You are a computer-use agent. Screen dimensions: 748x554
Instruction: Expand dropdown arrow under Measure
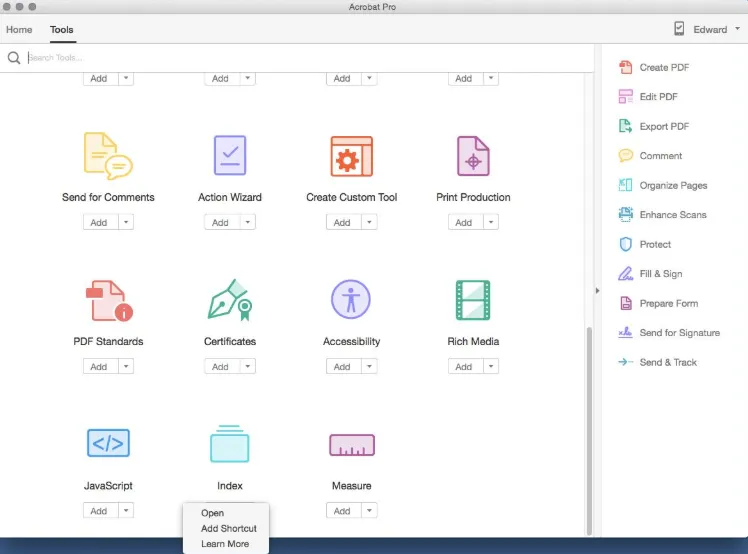[x=369, y=511]
